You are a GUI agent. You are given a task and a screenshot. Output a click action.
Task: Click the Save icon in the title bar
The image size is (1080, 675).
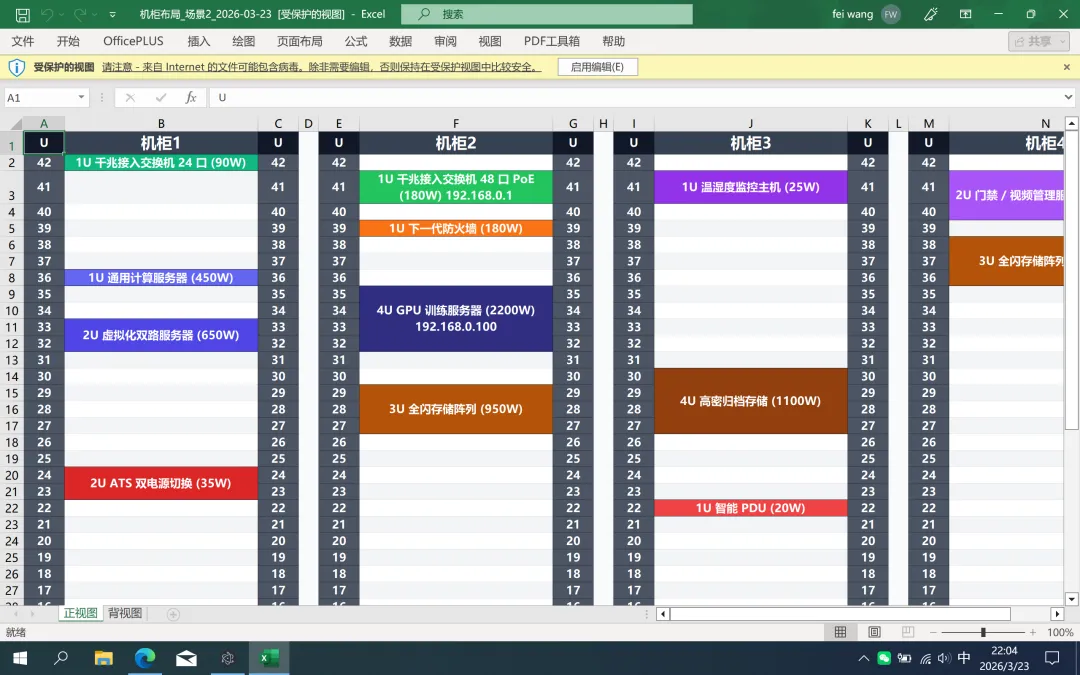click(x=23, y=14)
